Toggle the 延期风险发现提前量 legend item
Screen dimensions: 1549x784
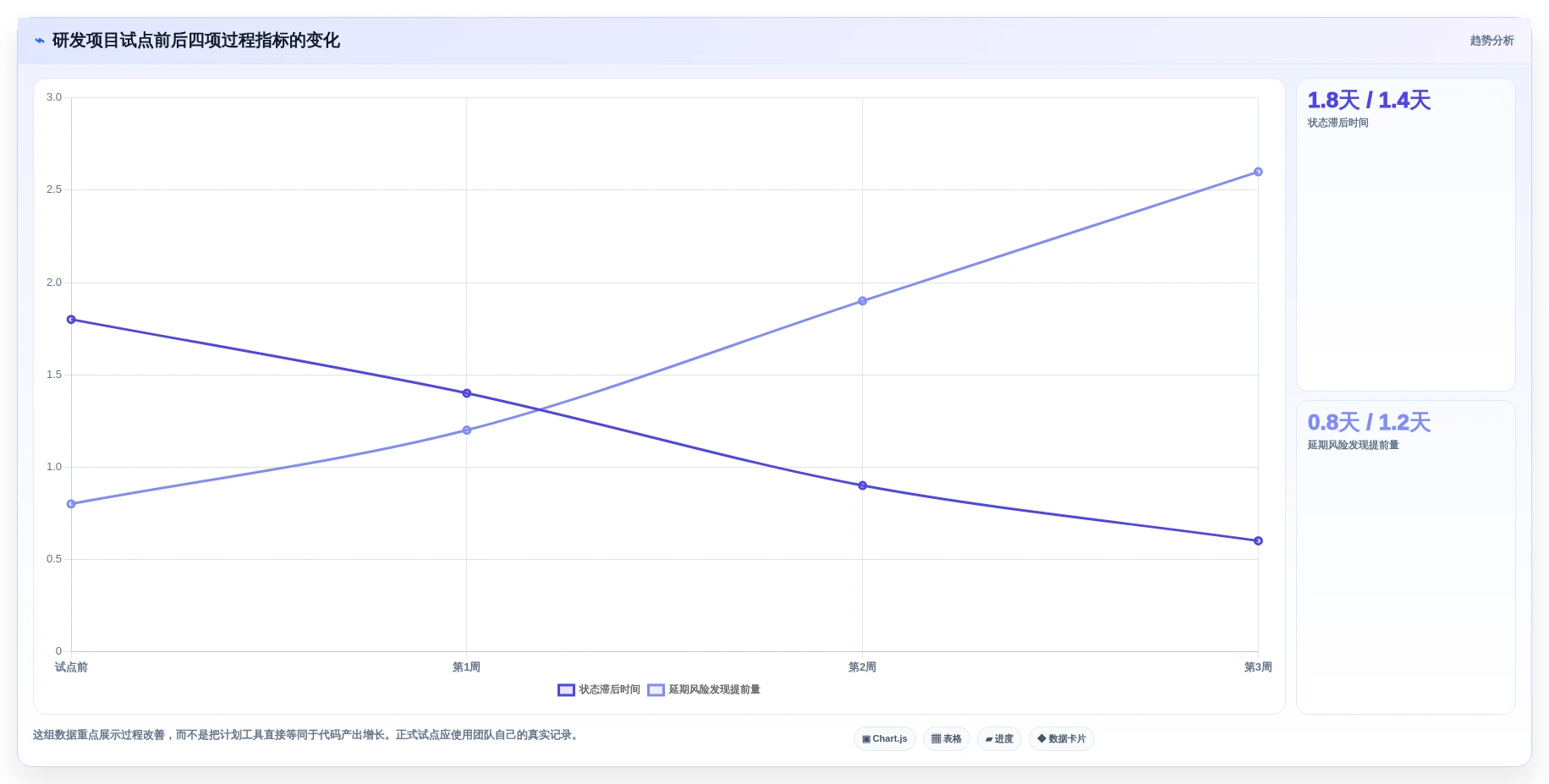(704, 689)
